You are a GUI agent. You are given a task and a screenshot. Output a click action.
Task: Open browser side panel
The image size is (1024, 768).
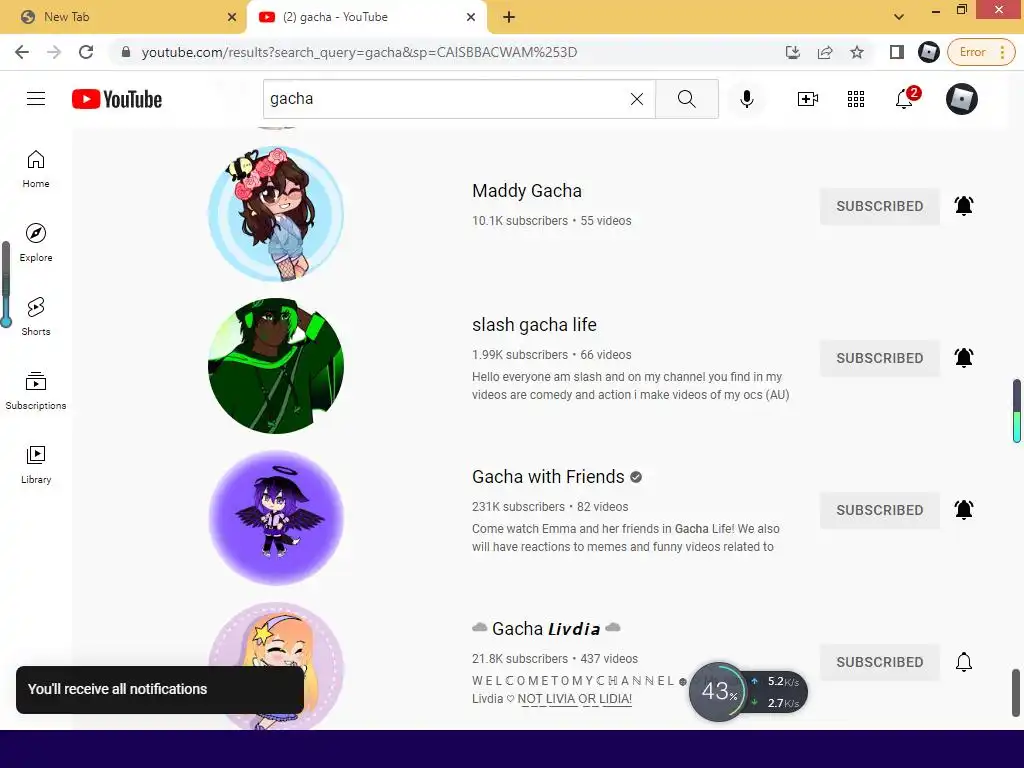(897, 52)
